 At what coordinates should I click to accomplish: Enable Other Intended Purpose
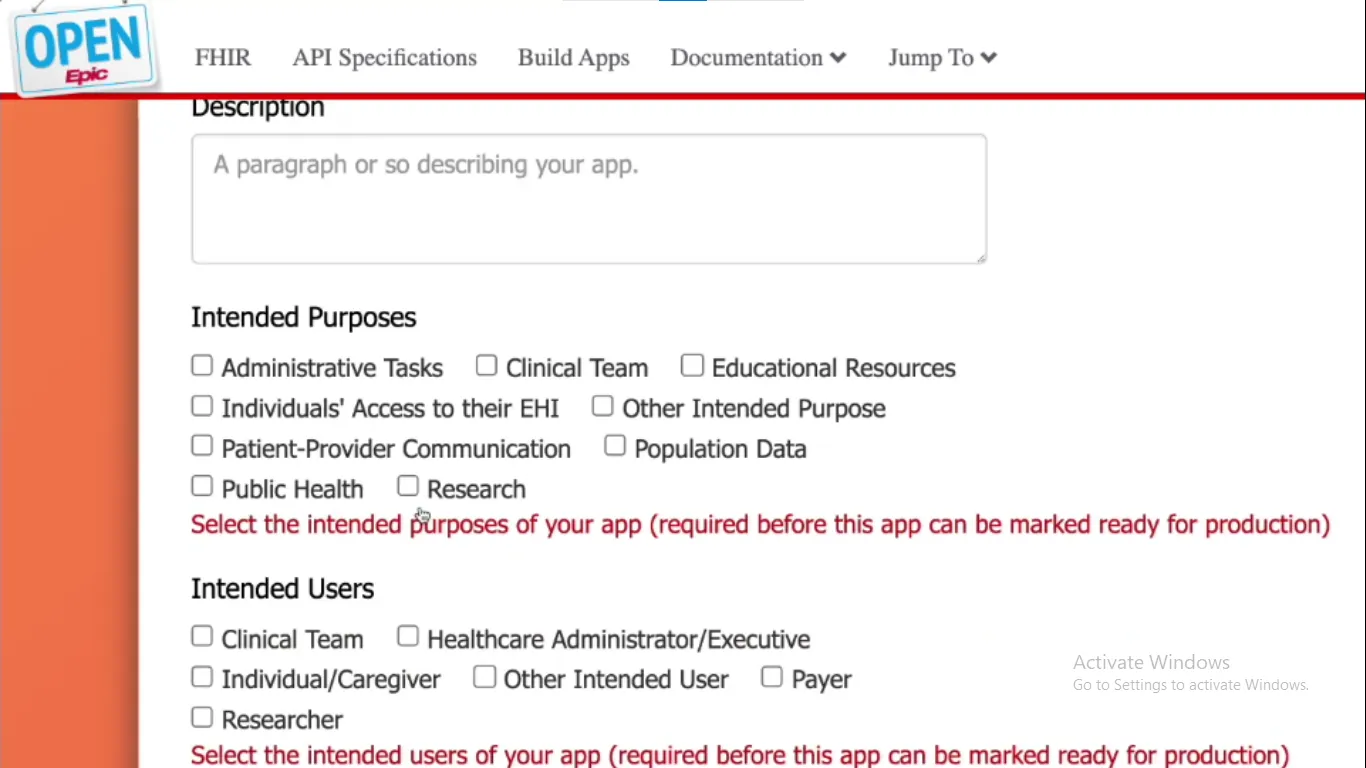(602, 405)
